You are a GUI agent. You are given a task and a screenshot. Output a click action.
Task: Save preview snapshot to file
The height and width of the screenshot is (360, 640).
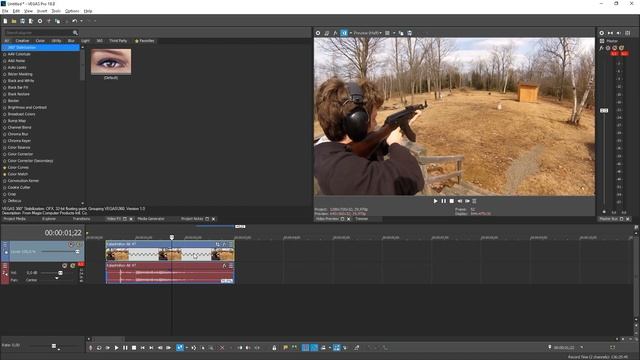click(x=409, y=33)
